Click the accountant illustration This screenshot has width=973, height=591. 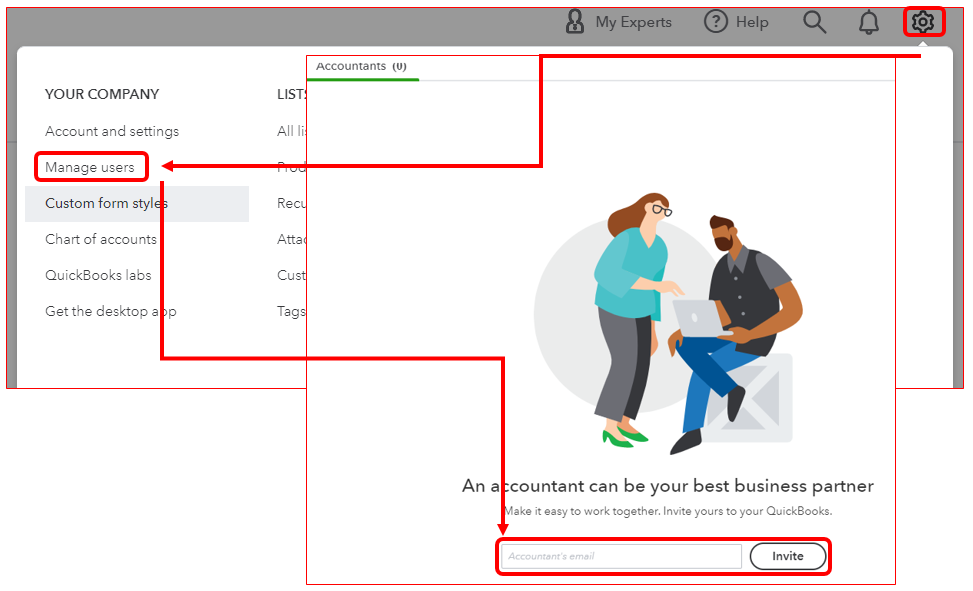click(668, 323)
